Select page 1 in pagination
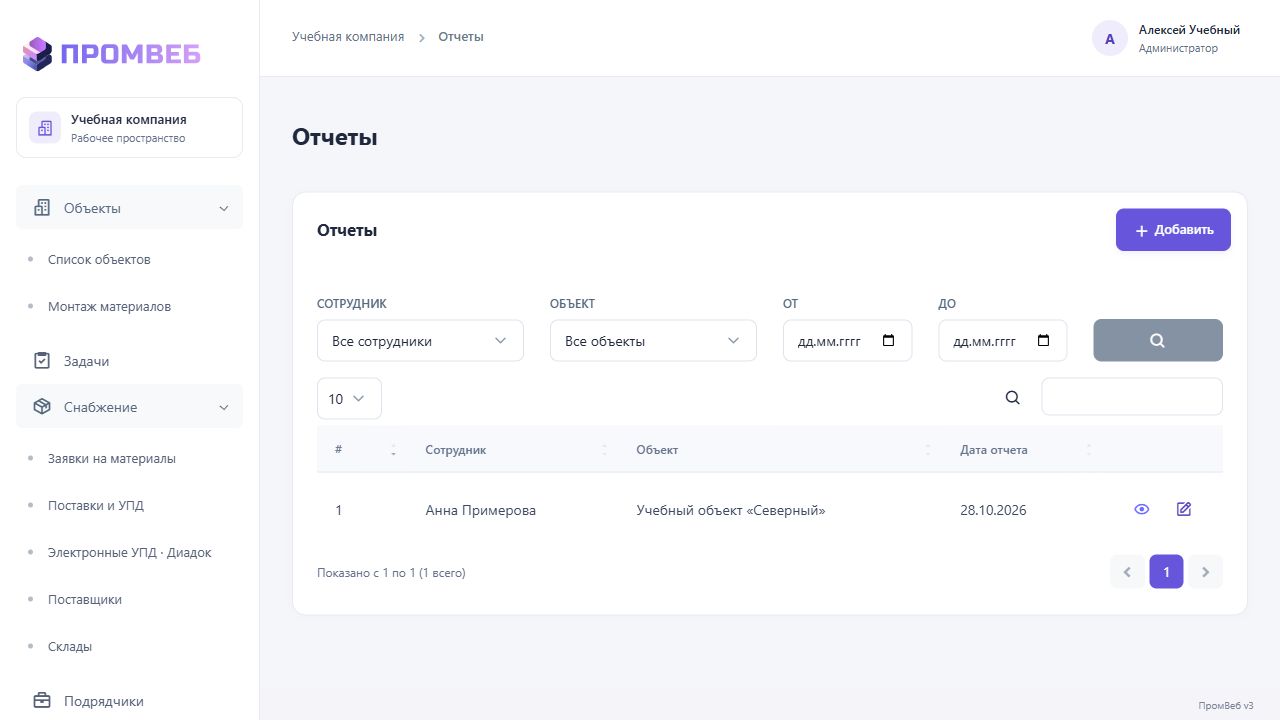 [x=1166, y=572]
